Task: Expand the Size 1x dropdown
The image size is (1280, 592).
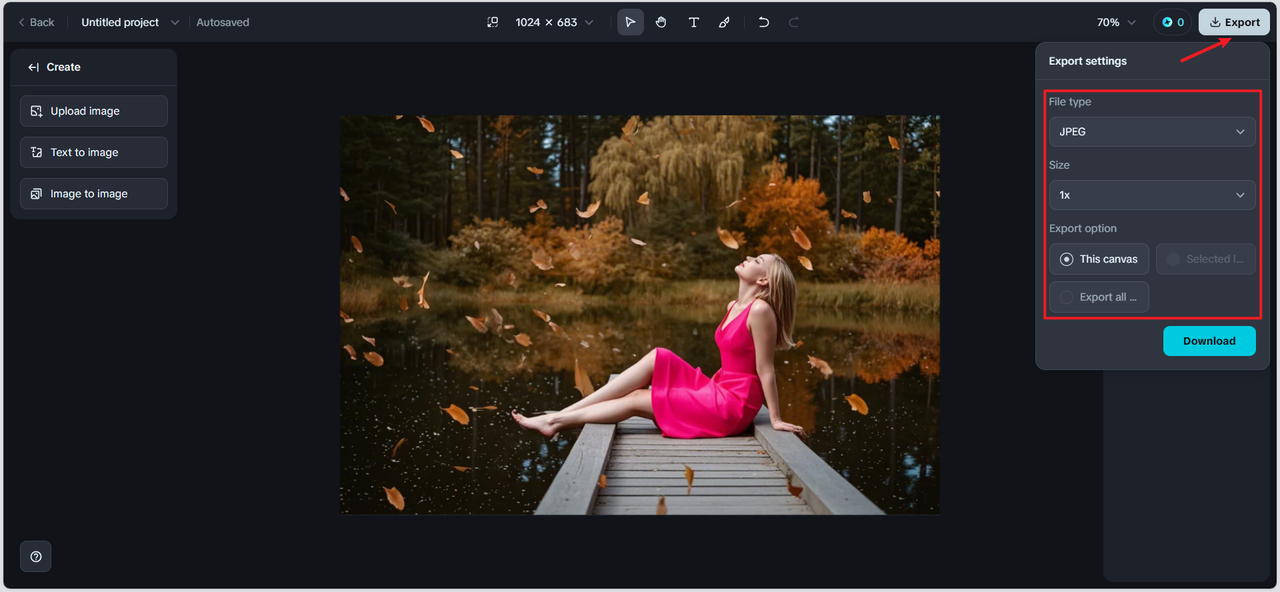Action: click(x=1152, y=195)
